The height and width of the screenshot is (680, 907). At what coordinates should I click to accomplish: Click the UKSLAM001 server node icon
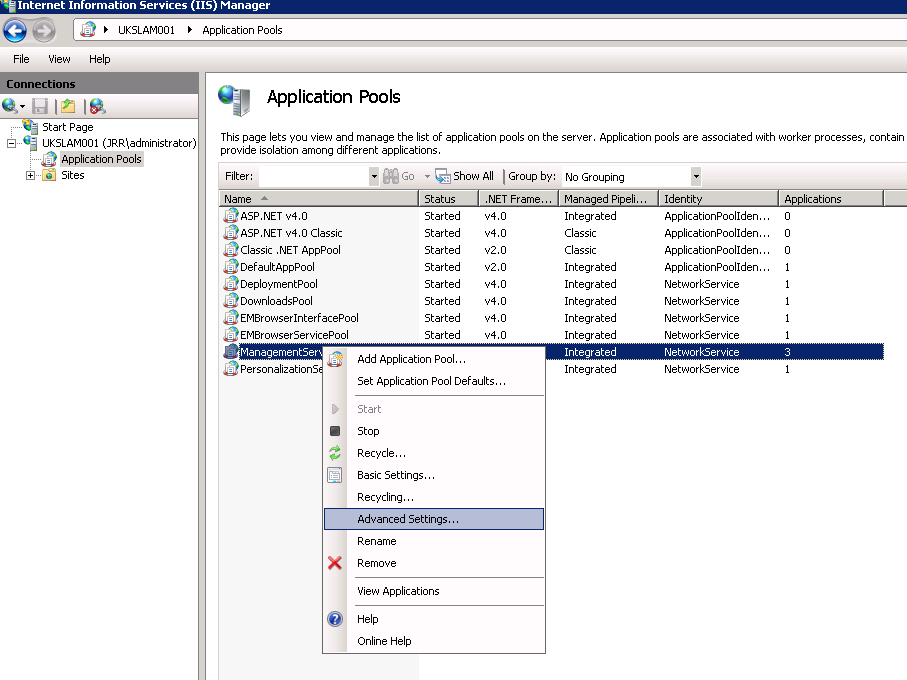coord(31,142)
